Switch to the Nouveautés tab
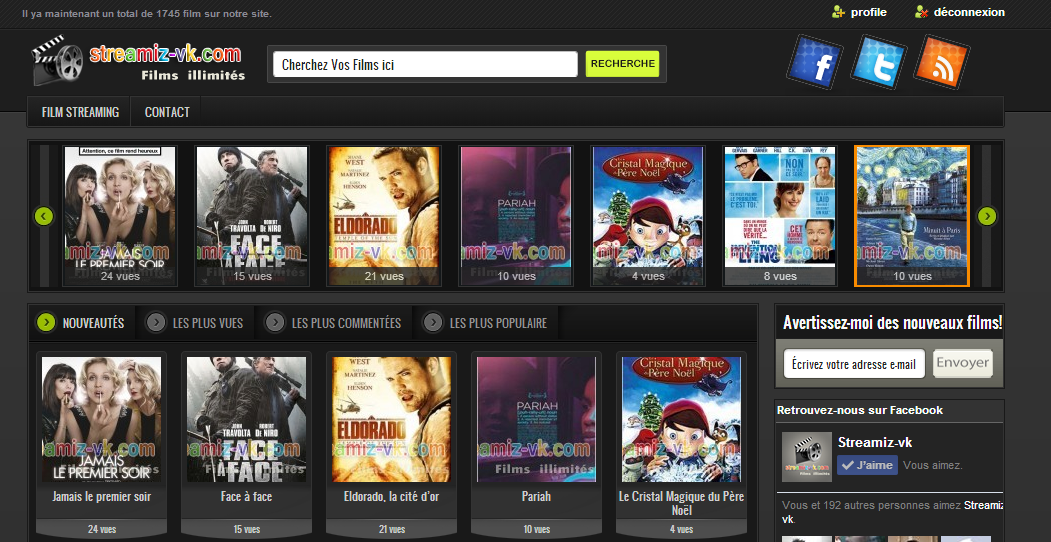The width and height of the screenshot is (1051, 542). (93, 323)
